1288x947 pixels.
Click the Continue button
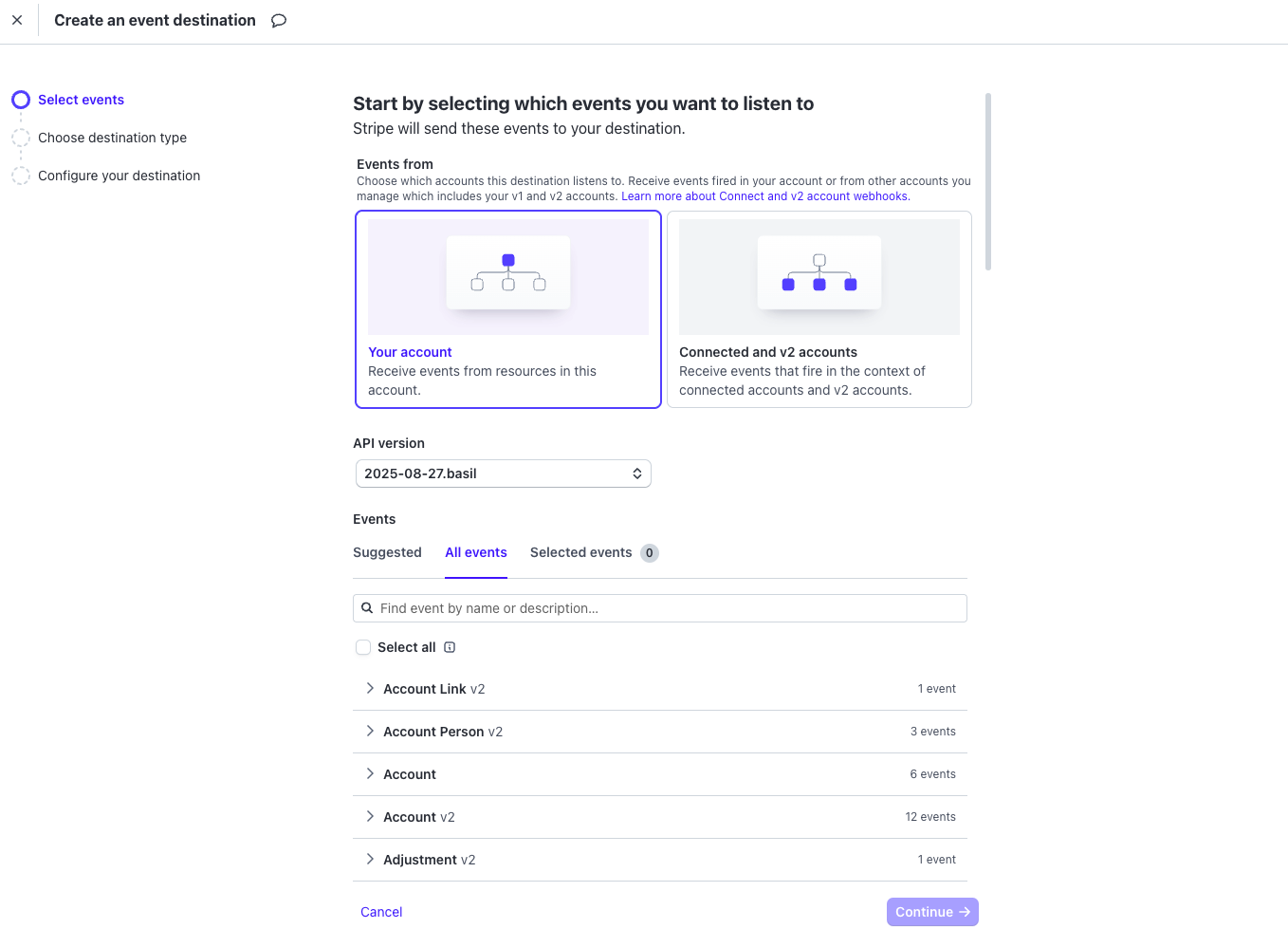(x=932, y=912)
